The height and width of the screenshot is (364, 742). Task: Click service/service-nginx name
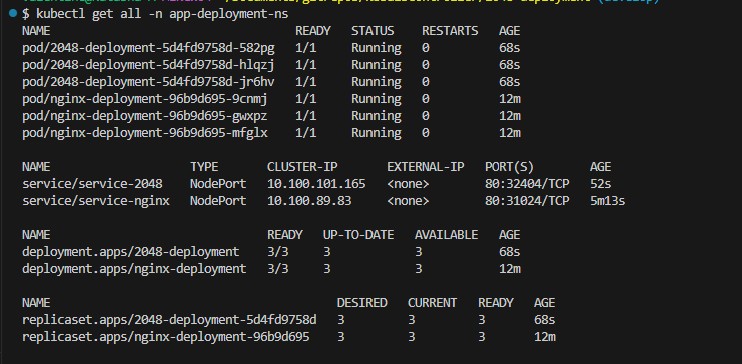96,201
